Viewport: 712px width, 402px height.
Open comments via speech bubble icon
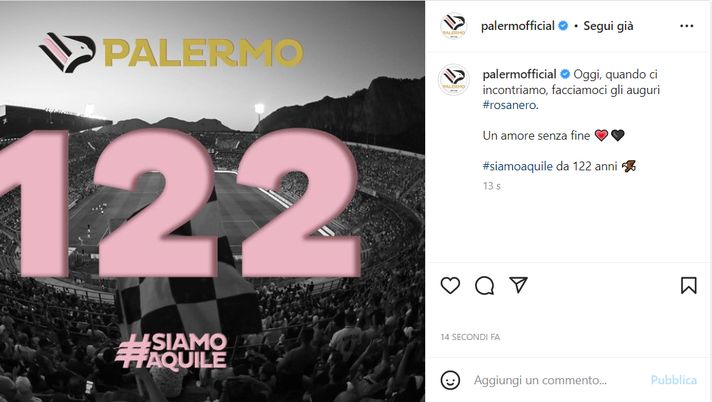(x=485, y=286)
